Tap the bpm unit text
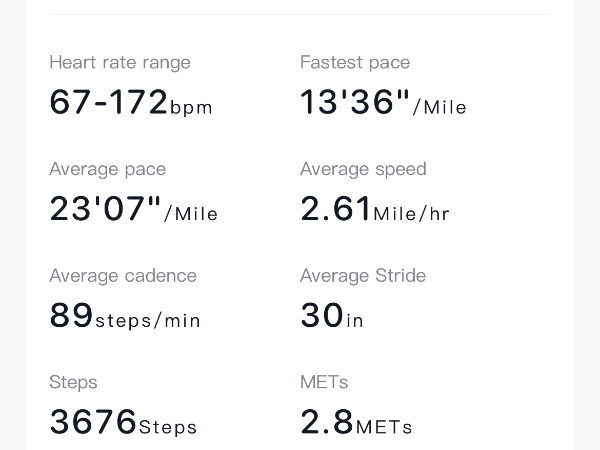Screen dimensions: 600x450 click(191, 108)
